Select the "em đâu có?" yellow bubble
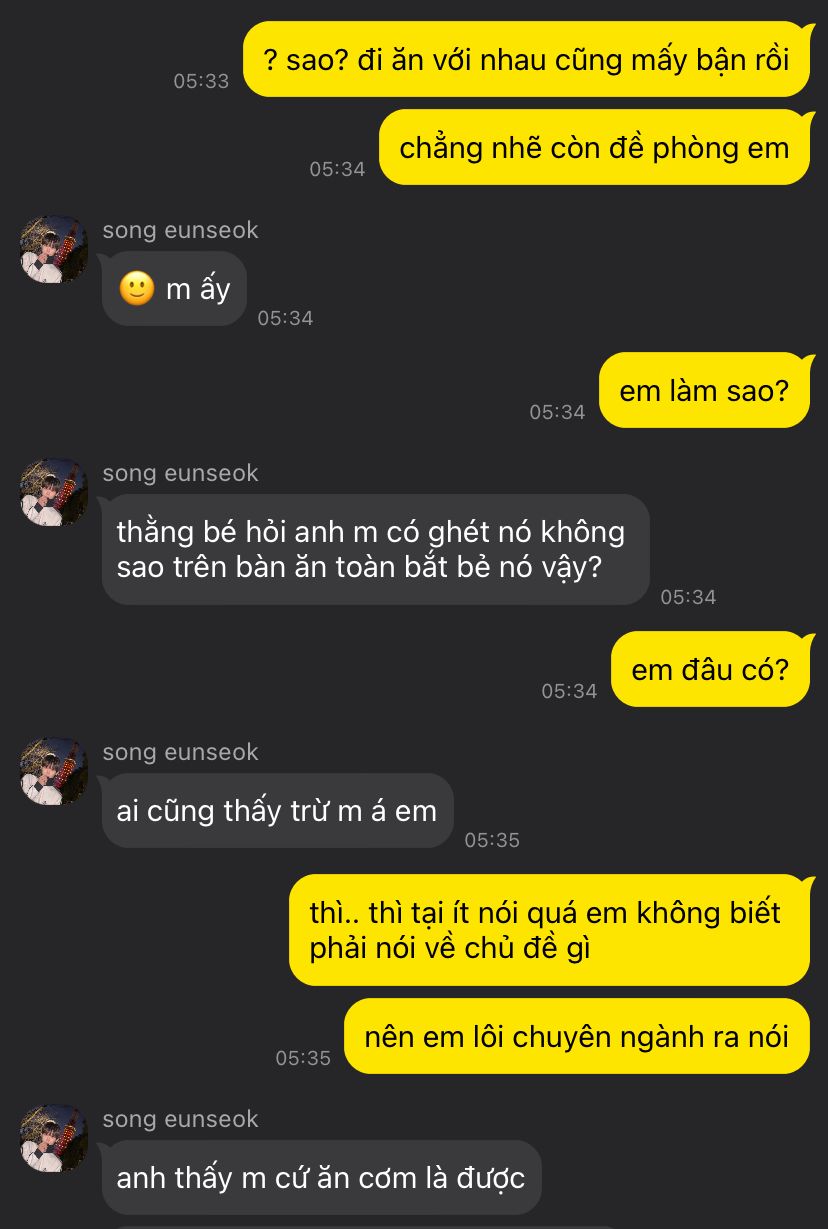 (710, 670)
